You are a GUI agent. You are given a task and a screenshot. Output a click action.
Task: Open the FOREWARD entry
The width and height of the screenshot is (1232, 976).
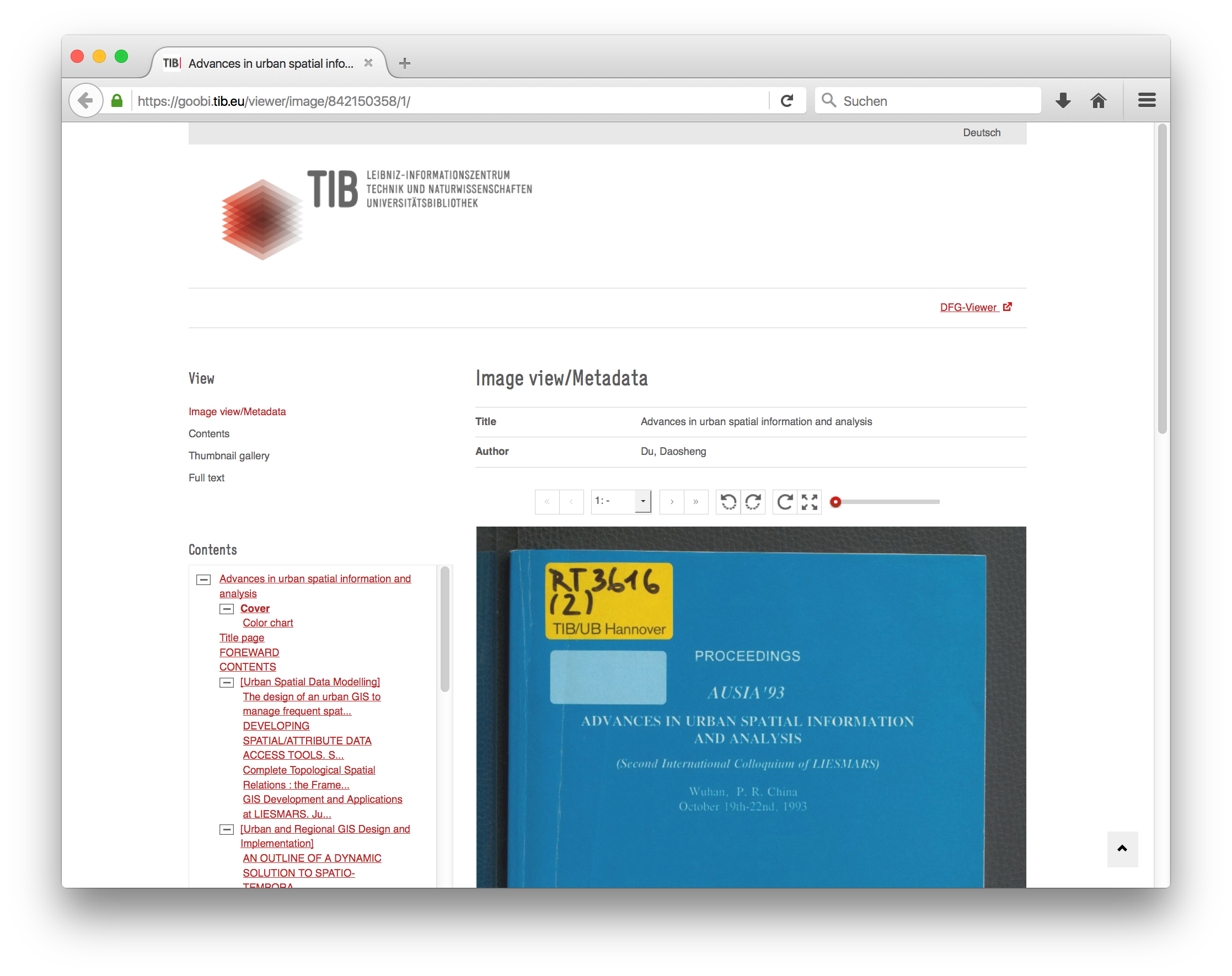coord(249,652)
